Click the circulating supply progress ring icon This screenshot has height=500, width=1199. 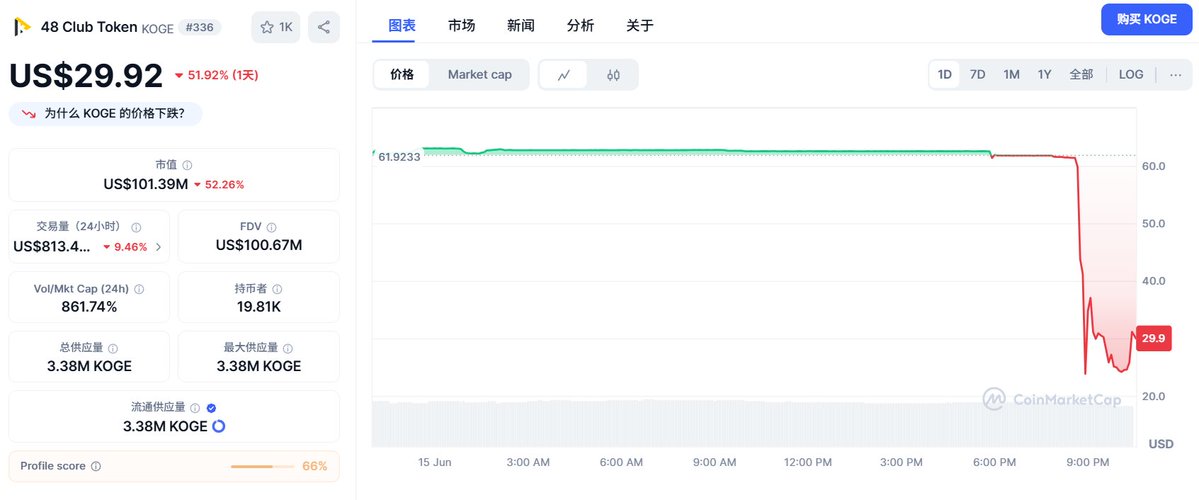(219, 426)
